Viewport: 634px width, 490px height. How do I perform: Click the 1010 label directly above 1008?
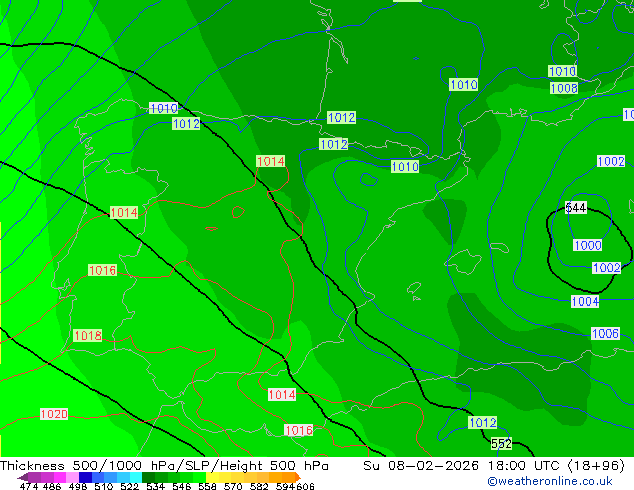click(x=562, y=72)
